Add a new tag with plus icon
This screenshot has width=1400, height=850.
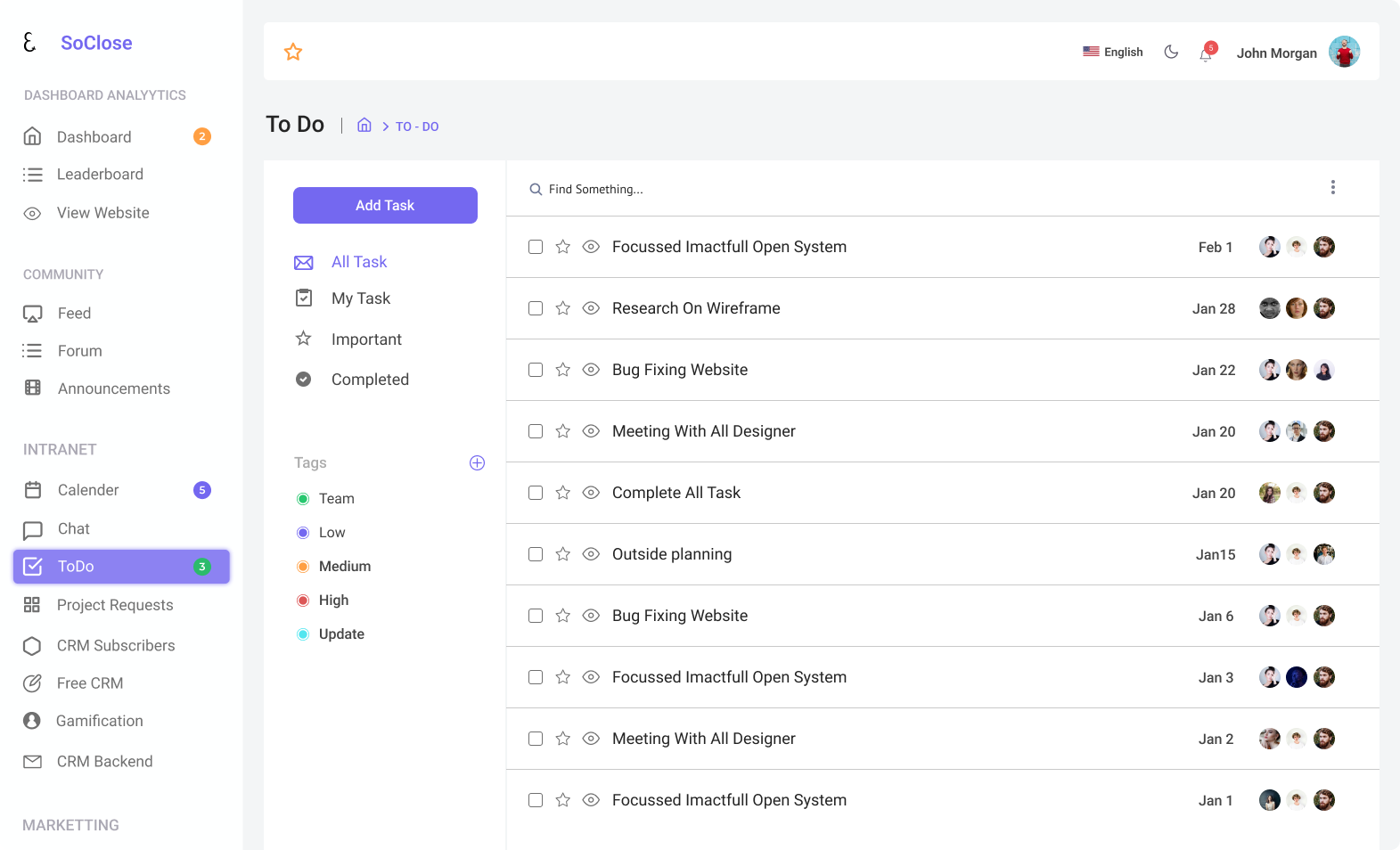pos(477,462)
